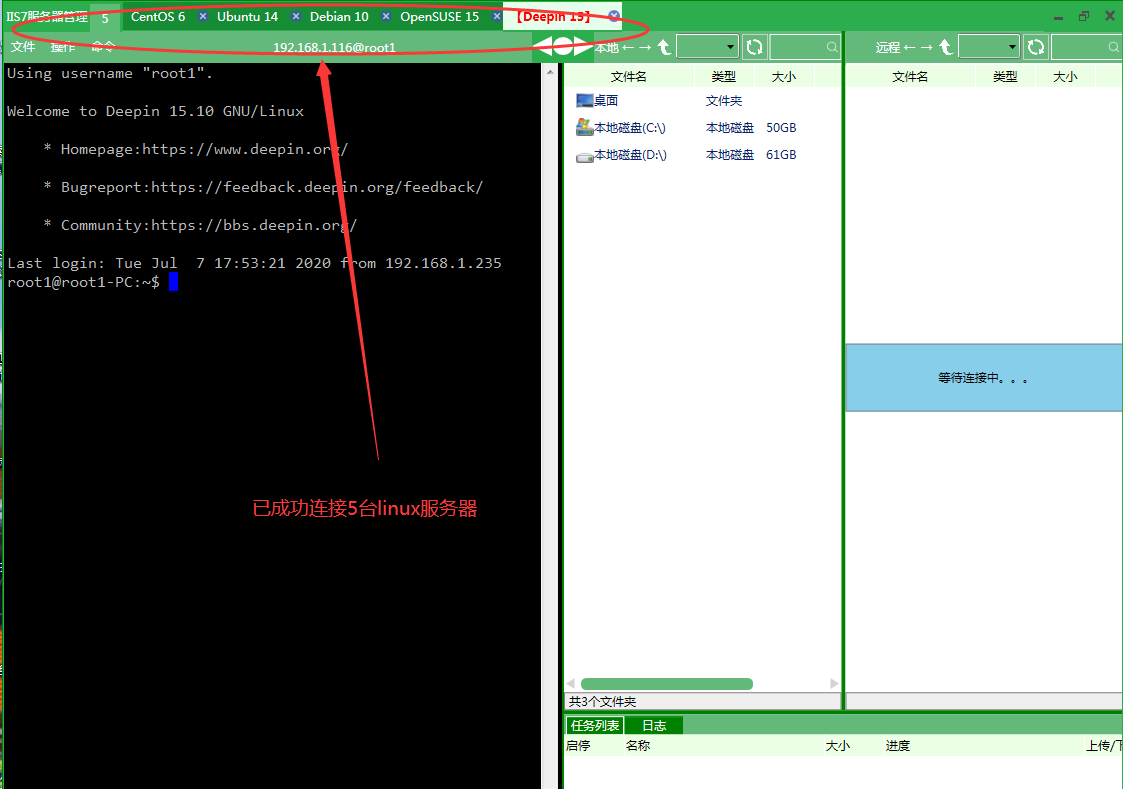Screen dimensions: 1123x789
Task: Close the CentOS 6 tab
Action: click(x=203, y=16)
